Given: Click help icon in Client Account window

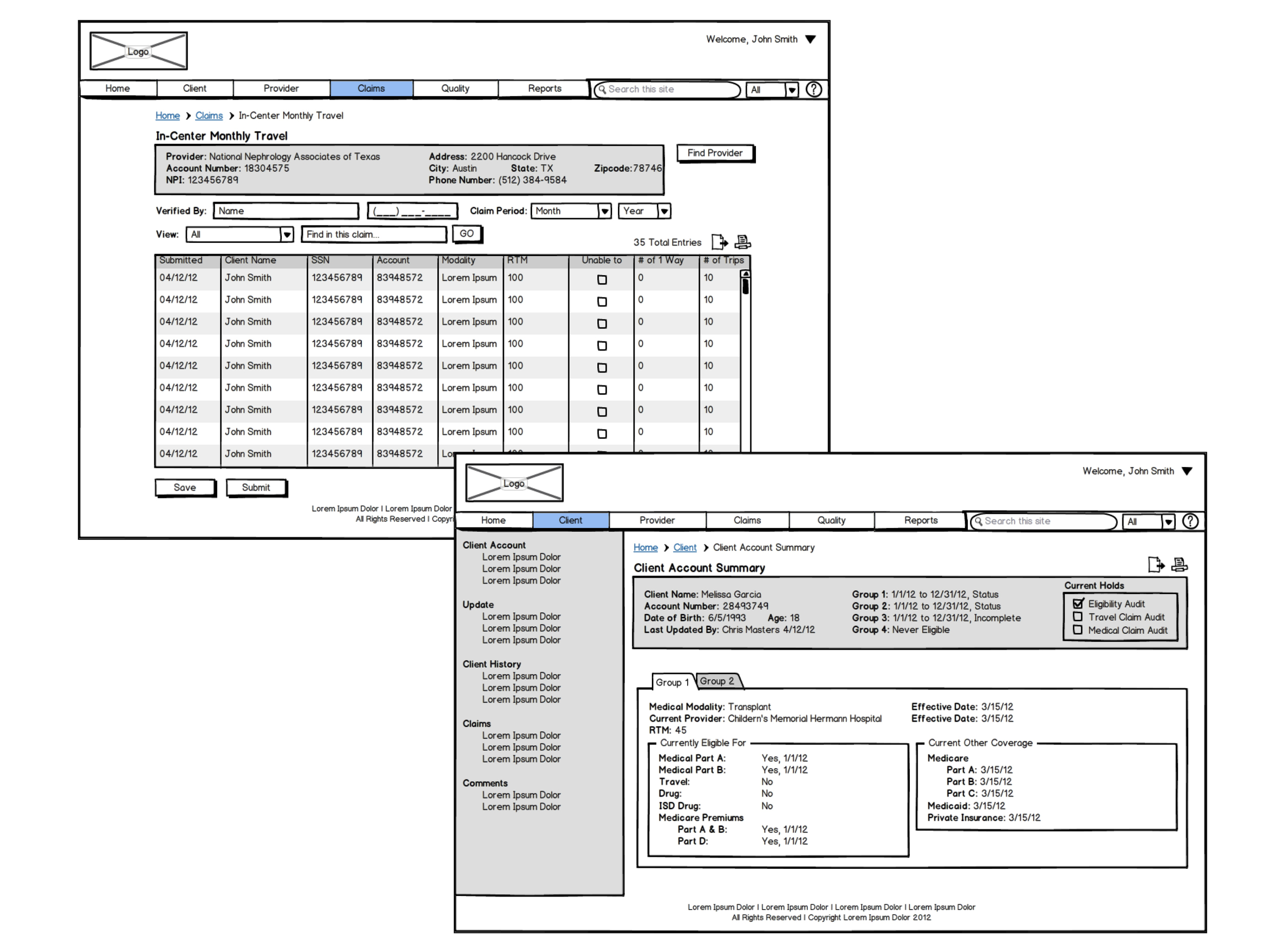Looking at the screenshot, I should point(1190,521).
